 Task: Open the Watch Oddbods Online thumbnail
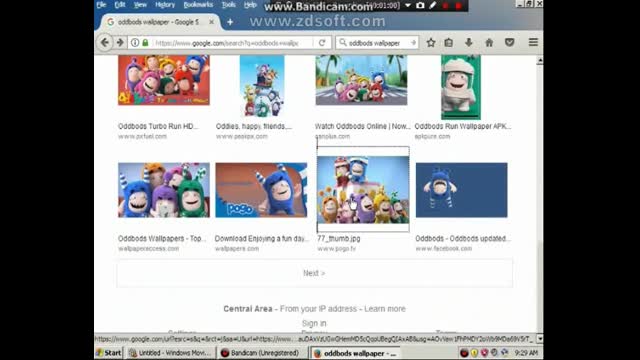click(x=361, y=80)
